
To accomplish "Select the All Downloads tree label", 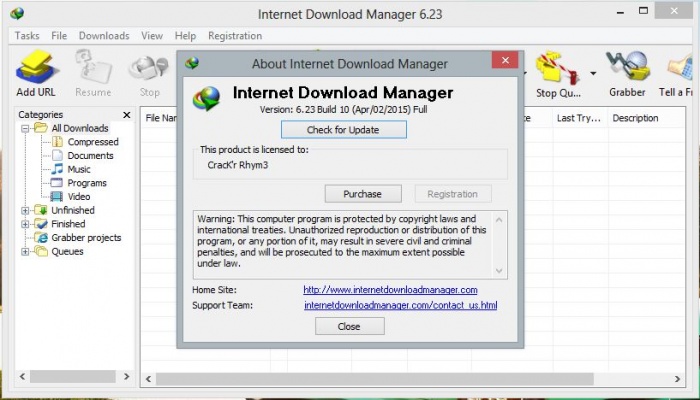I will click(x=80, y=128).
